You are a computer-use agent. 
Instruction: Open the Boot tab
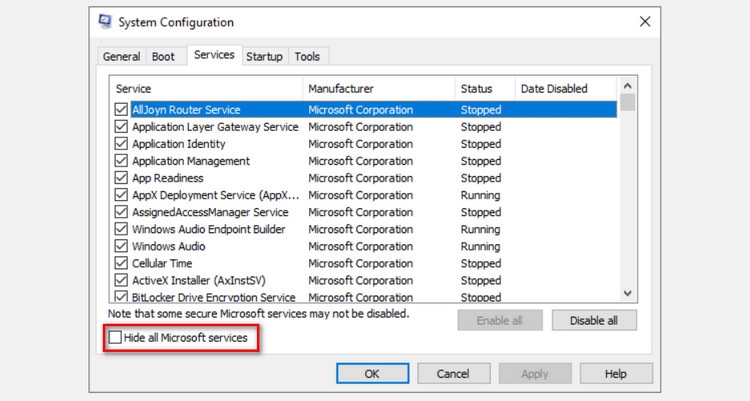(163, 56)
